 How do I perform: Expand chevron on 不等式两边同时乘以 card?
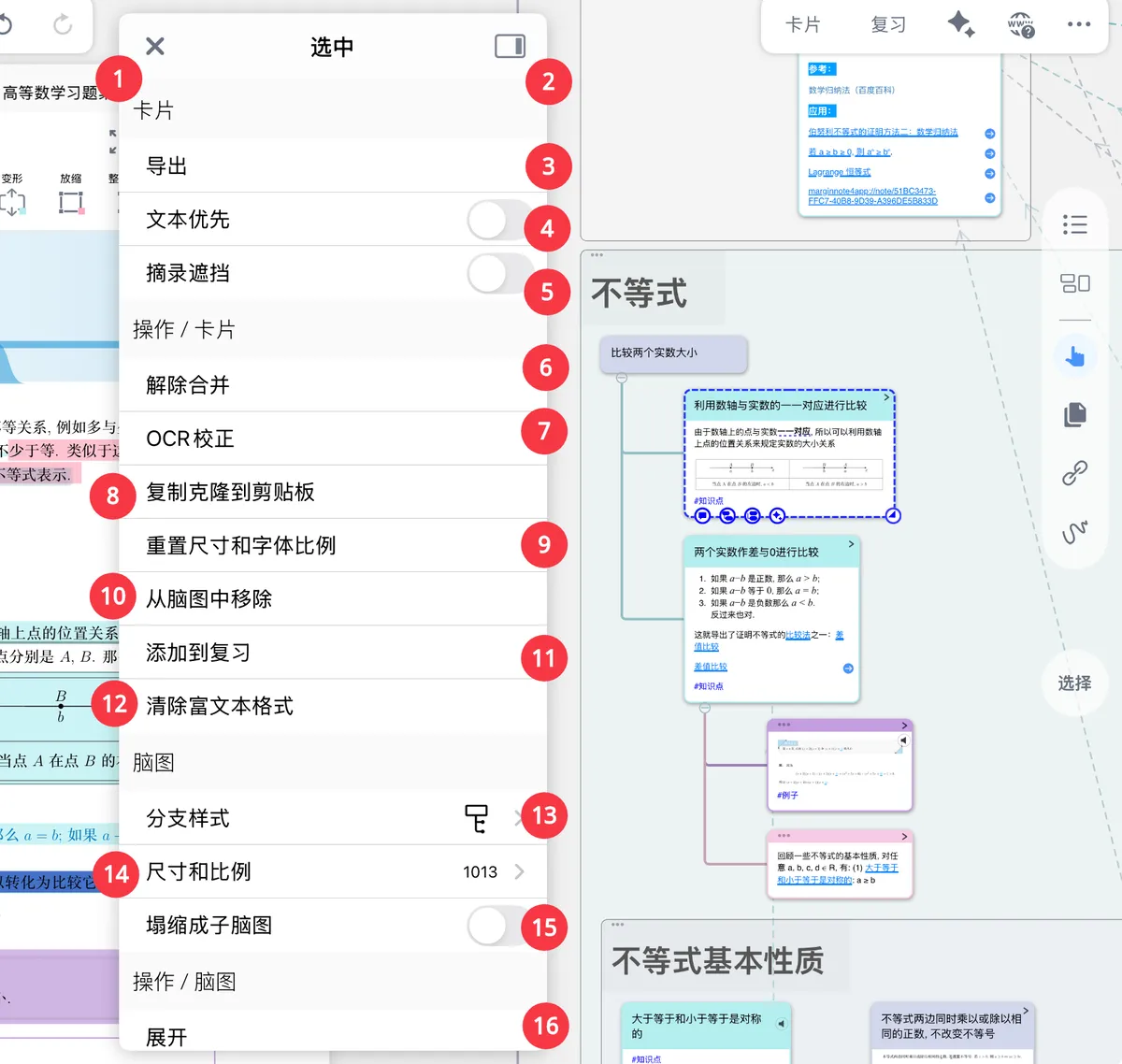(x=1026, y=1011)
